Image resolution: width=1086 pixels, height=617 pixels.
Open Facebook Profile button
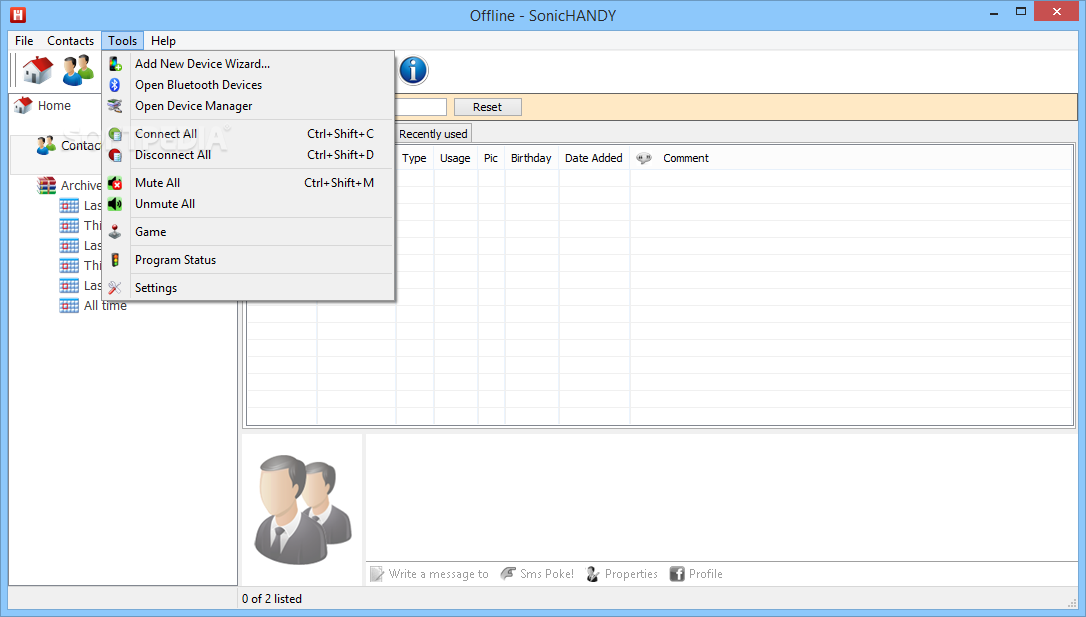pyautogui.click(x=696, y=573)
